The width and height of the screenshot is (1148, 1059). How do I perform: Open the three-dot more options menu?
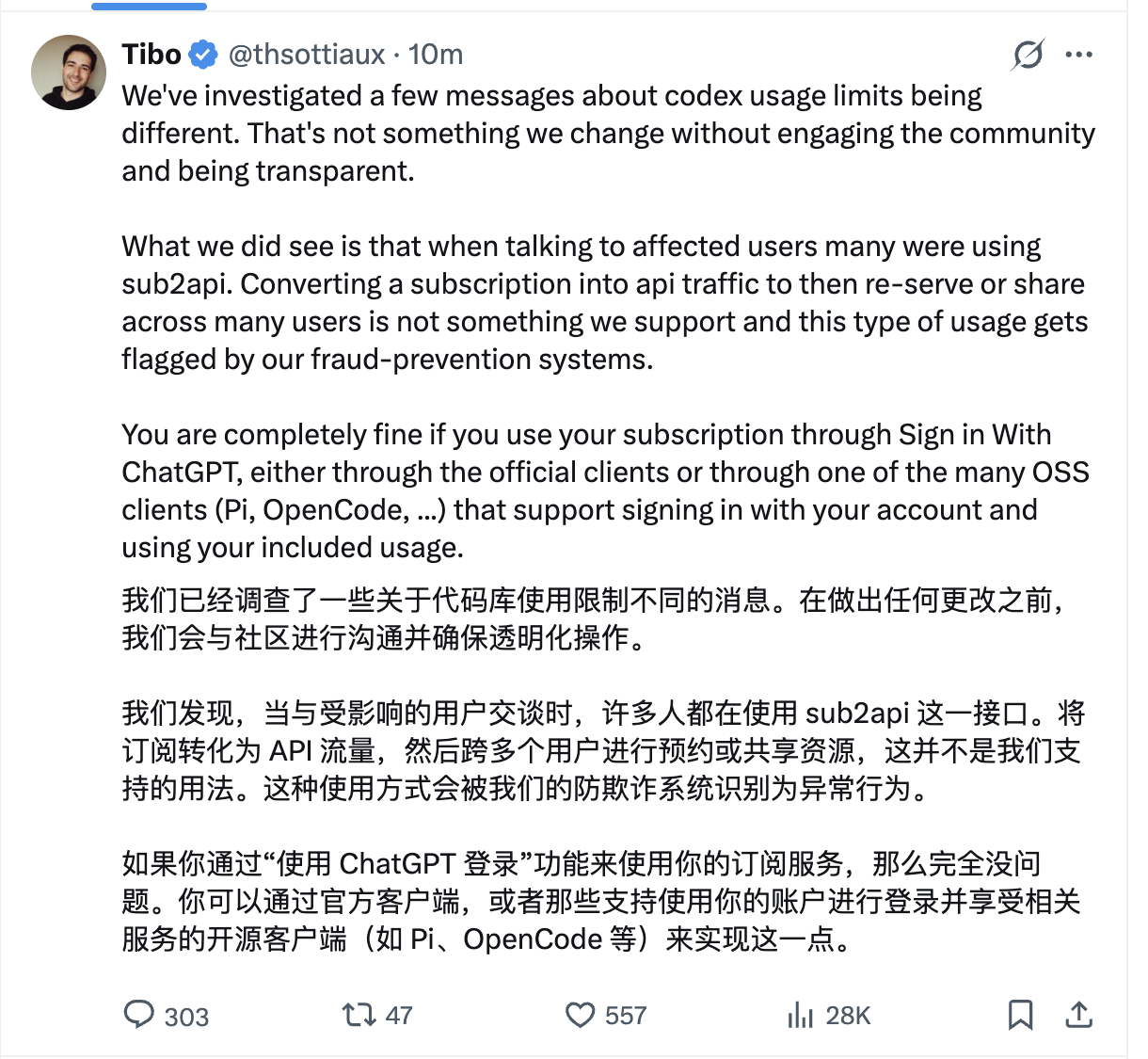[1078, 55]
